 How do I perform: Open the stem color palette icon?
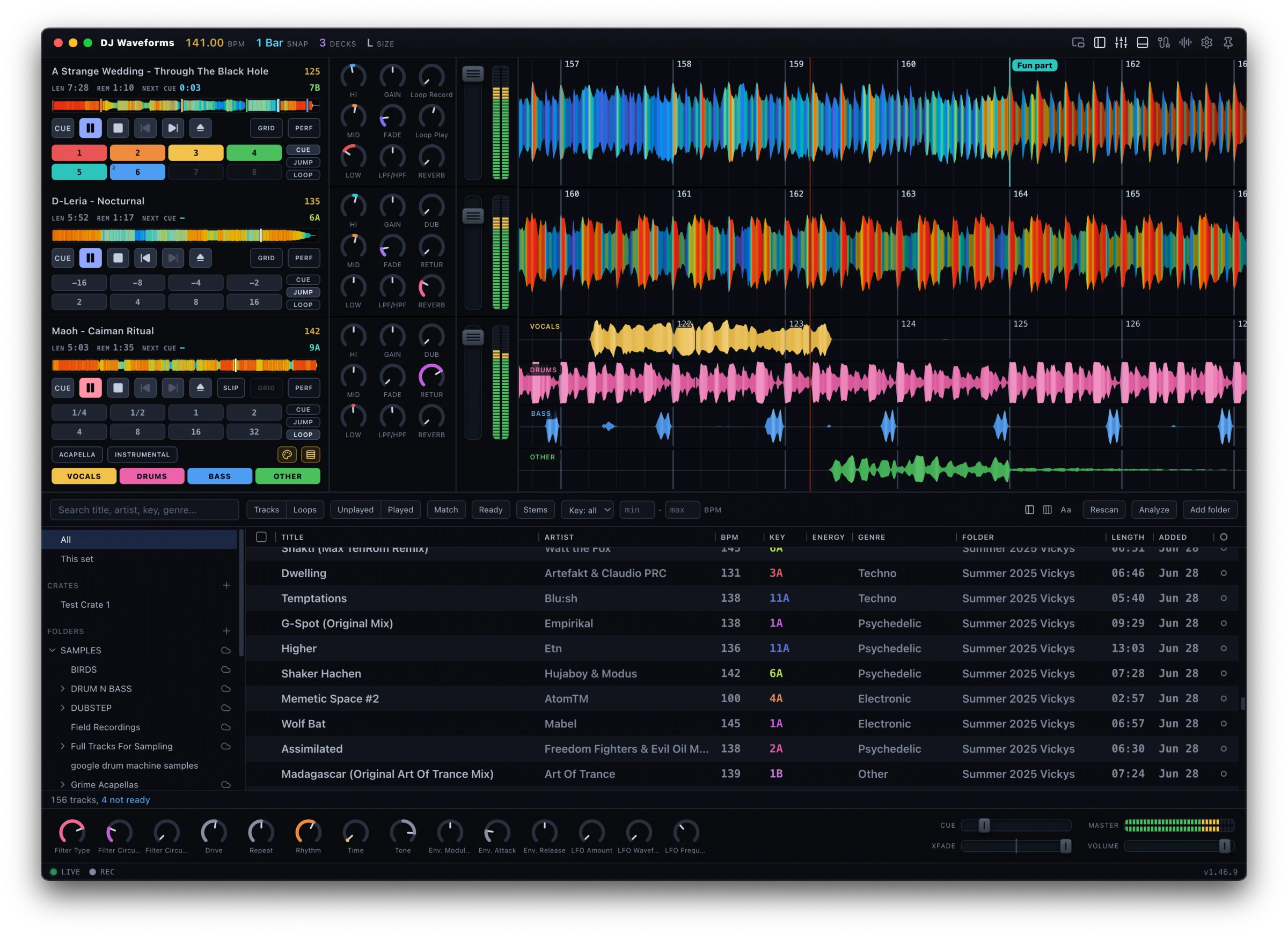tap(287, 454)
